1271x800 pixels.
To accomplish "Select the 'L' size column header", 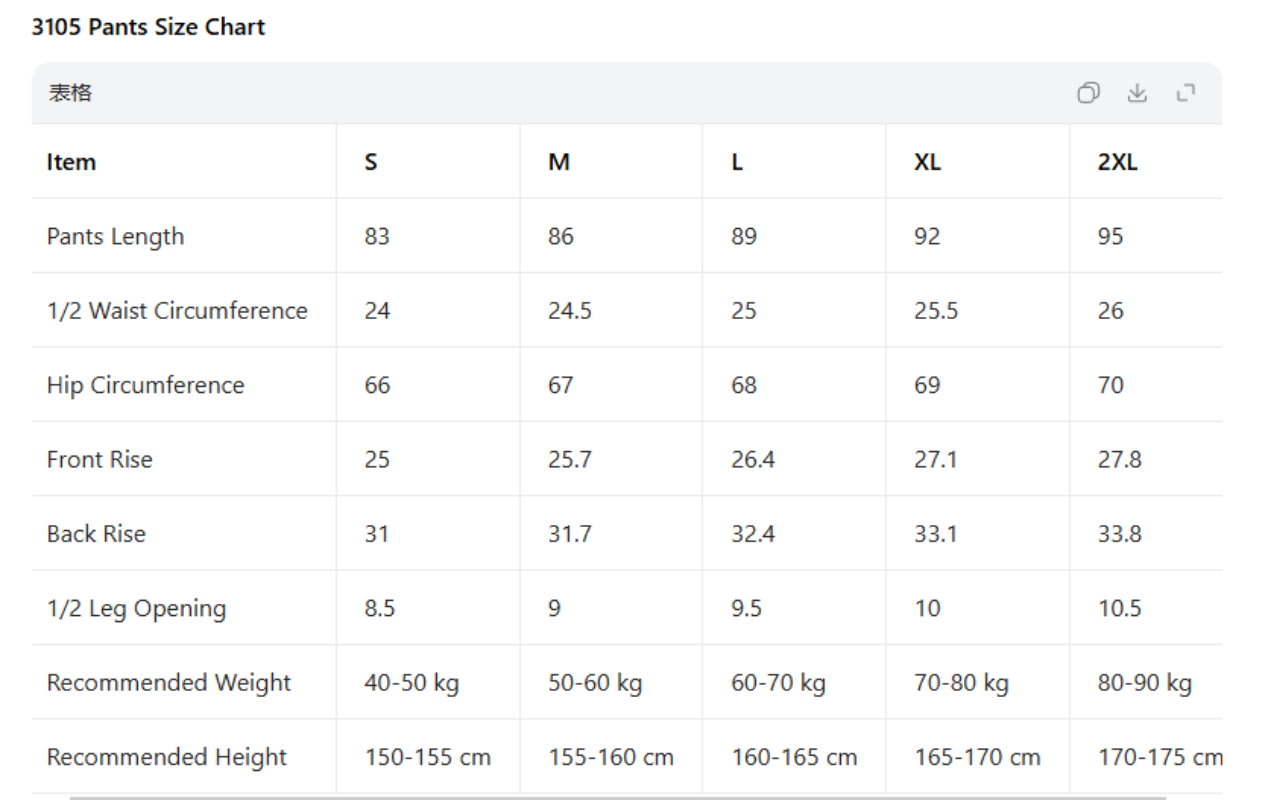I will click(737, 162).
